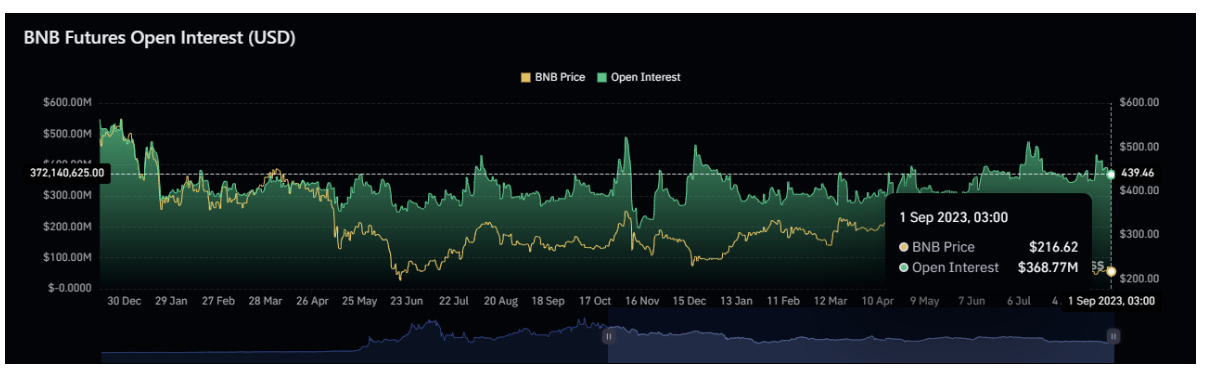The image size is (1206, 382).
Task: Click the $100.00M left axis label
Action: 67,257
